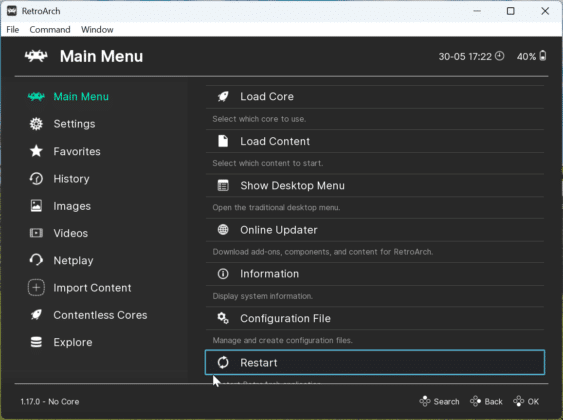This screenshot has width=563, height=420.
Task: Select the Restart option
Action: click(x=375, y=363)
